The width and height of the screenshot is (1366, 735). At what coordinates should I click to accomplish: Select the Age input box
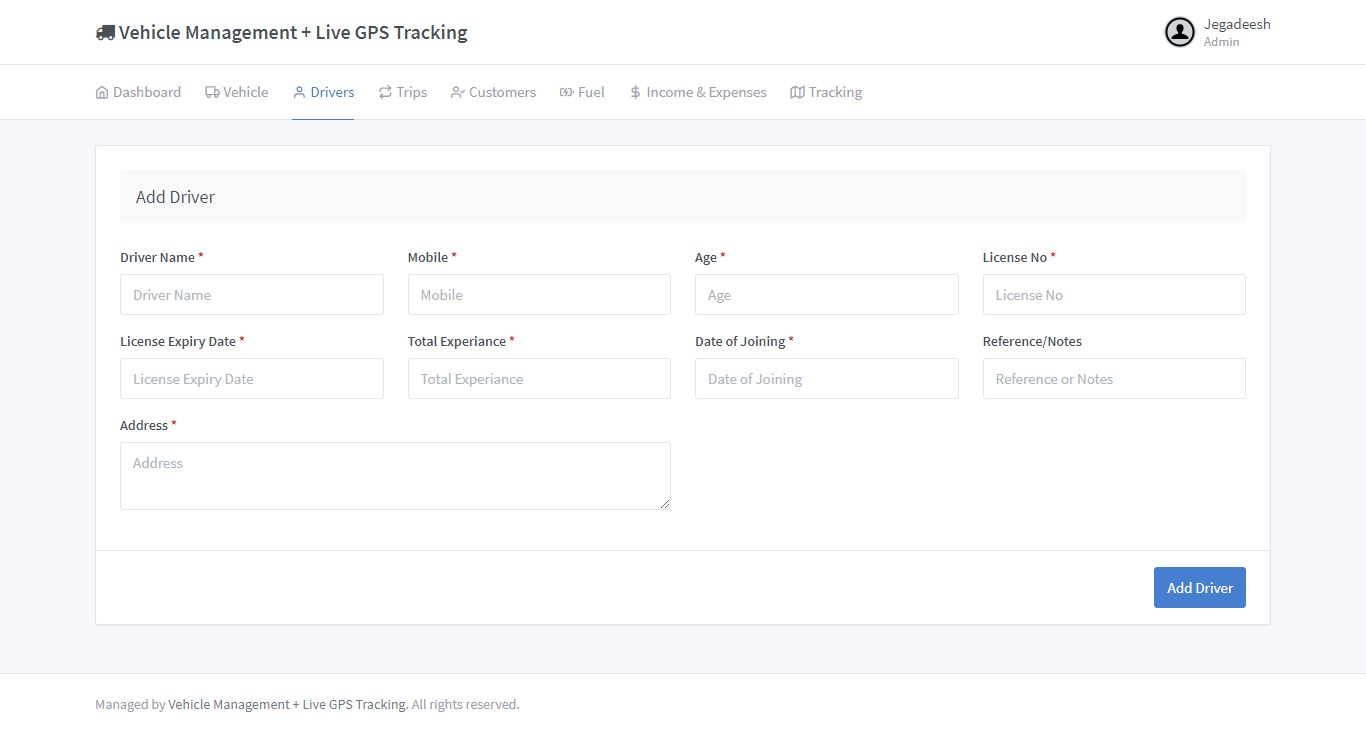coord(826,295)
